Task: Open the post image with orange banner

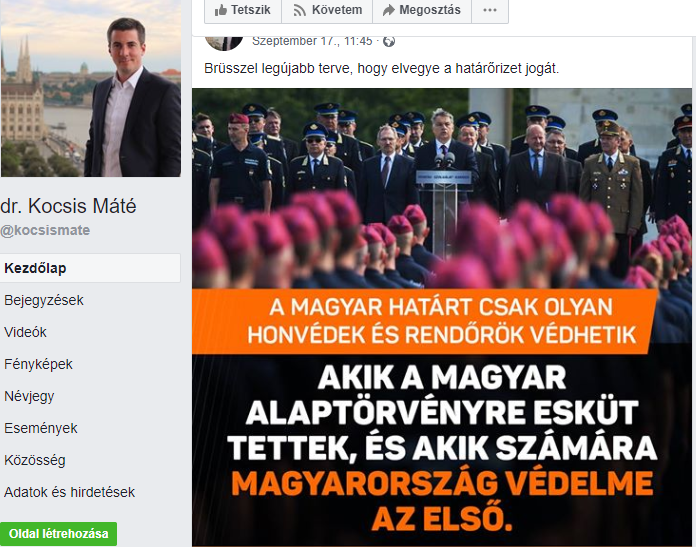Action: click(442, 317)
